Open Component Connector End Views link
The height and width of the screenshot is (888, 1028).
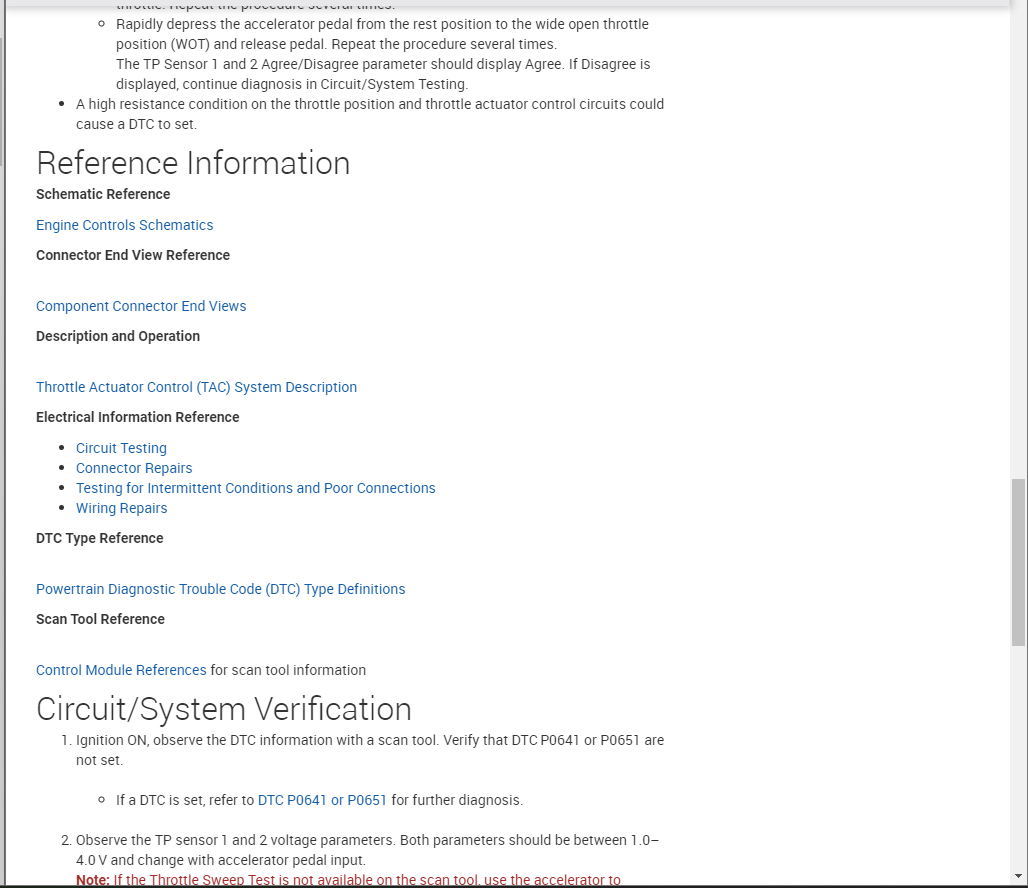coord(141,306)
